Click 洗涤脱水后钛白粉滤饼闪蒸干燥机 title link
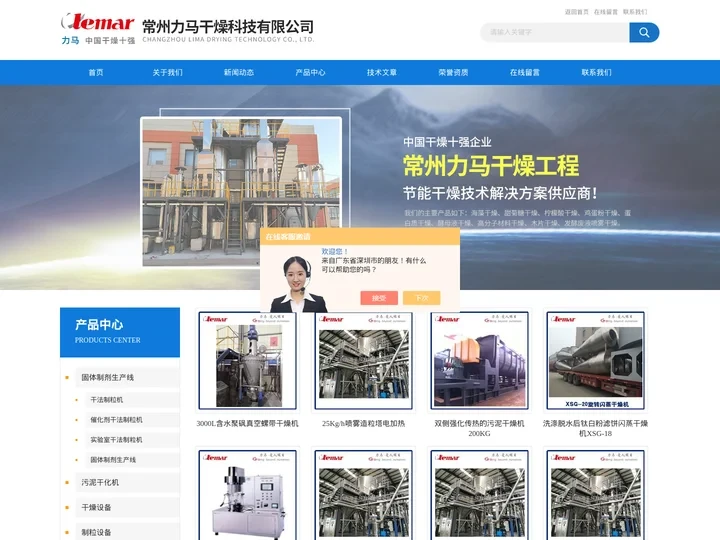This screenshot has width=720, height=540. click(x=595, y=428)
